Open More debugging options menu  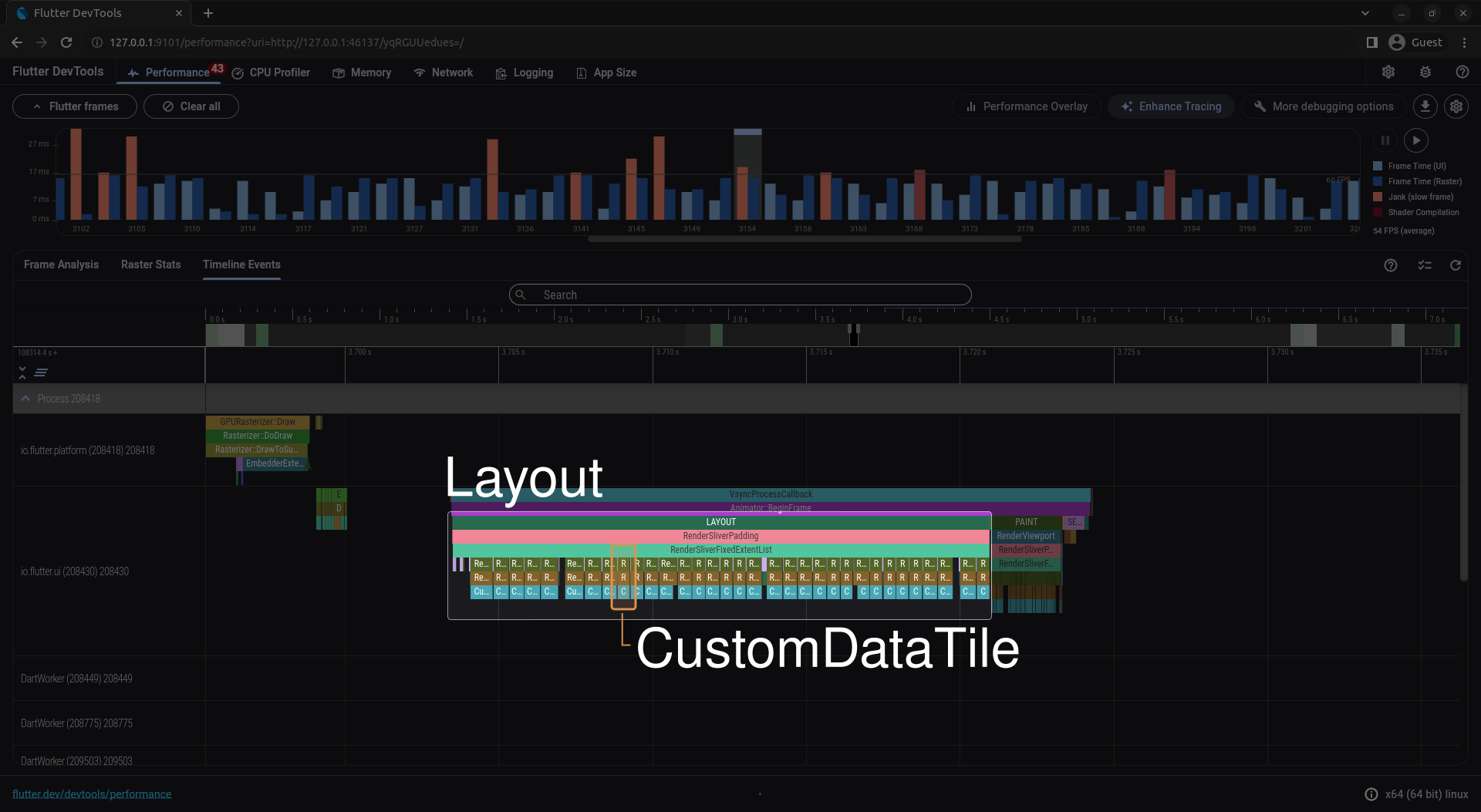click(x=1324, y=106)
